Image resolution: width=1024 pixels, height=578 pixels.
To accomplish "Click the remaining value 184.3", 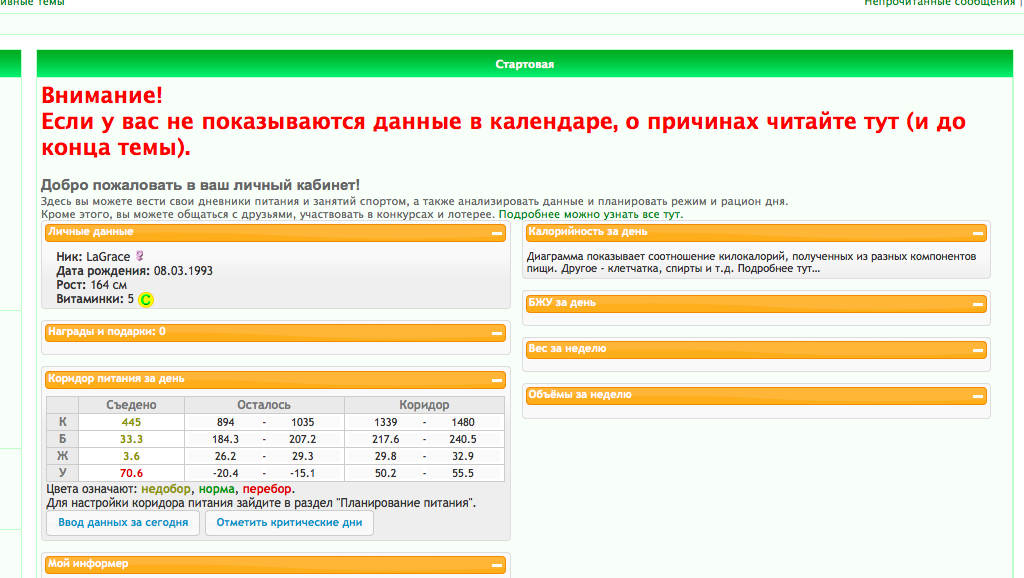I will (x=225, y=439).
